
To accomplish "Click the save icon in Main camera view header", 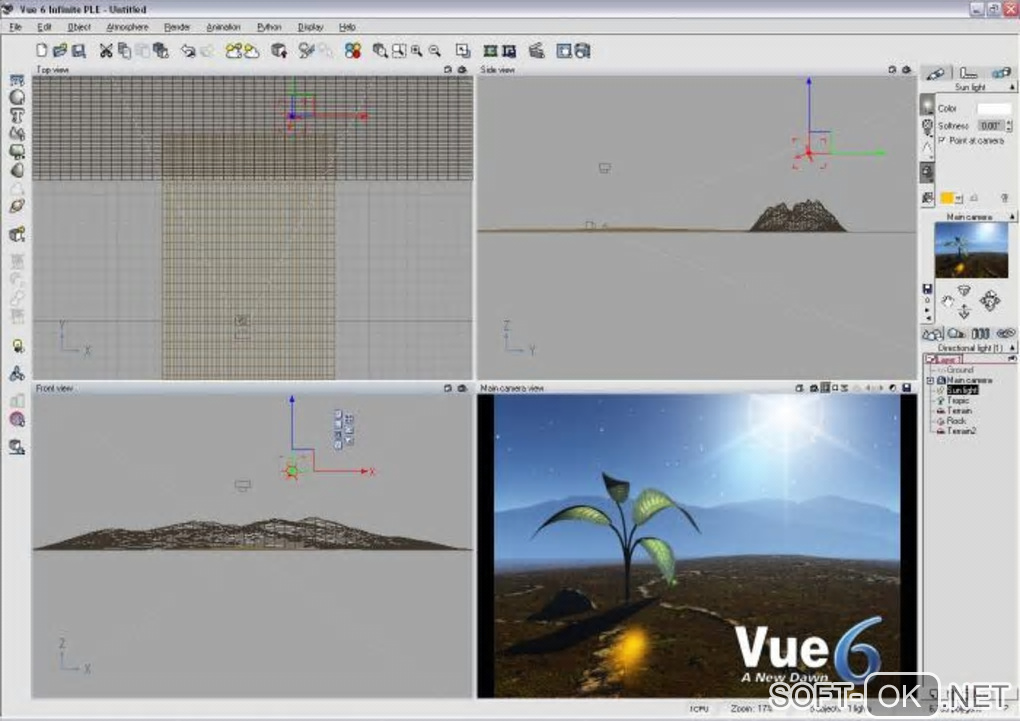I will tap(906, 388).
